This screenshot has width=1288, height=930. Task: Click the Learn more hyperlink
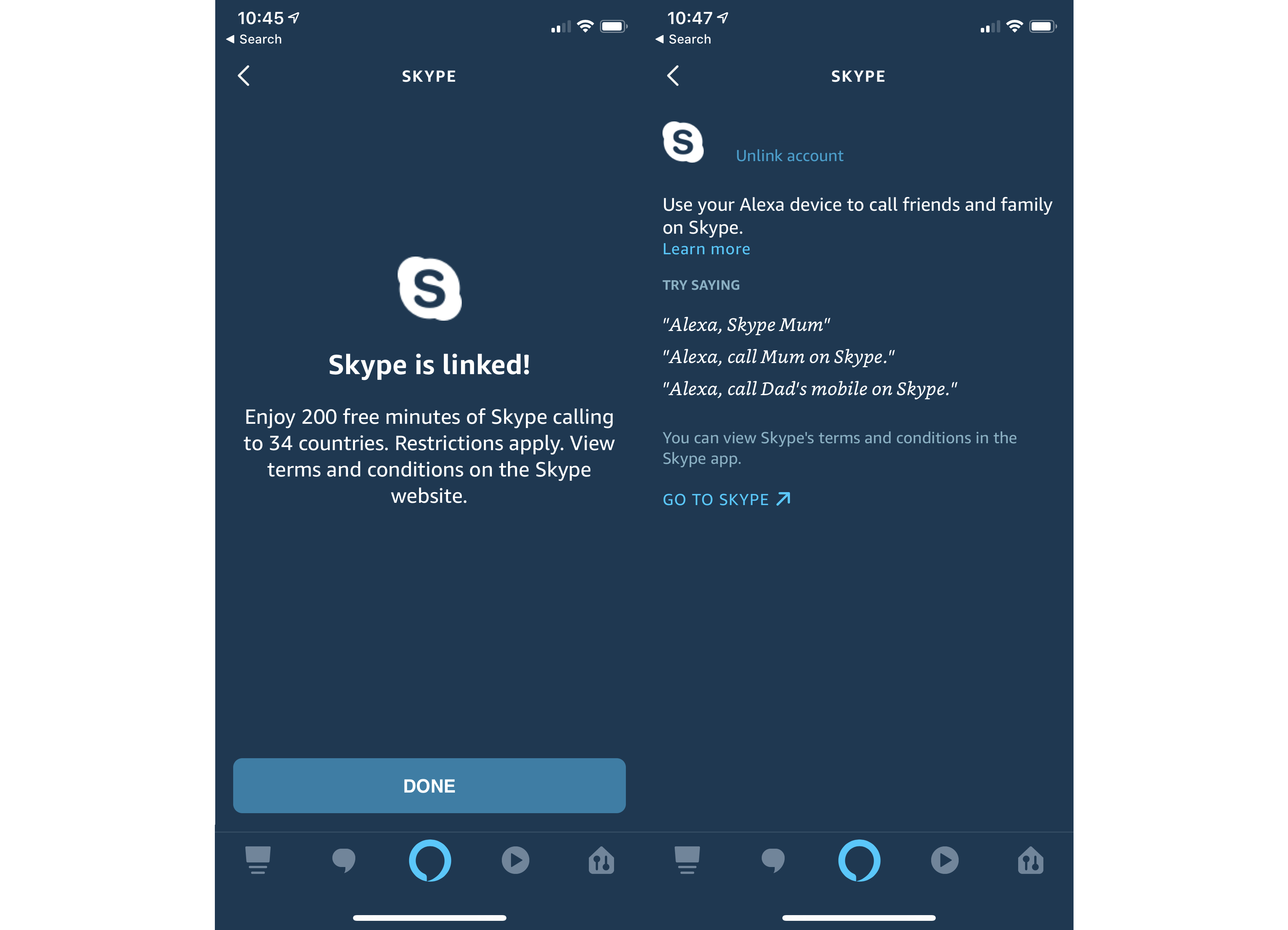pyautogui.click(x=706, y=249)
